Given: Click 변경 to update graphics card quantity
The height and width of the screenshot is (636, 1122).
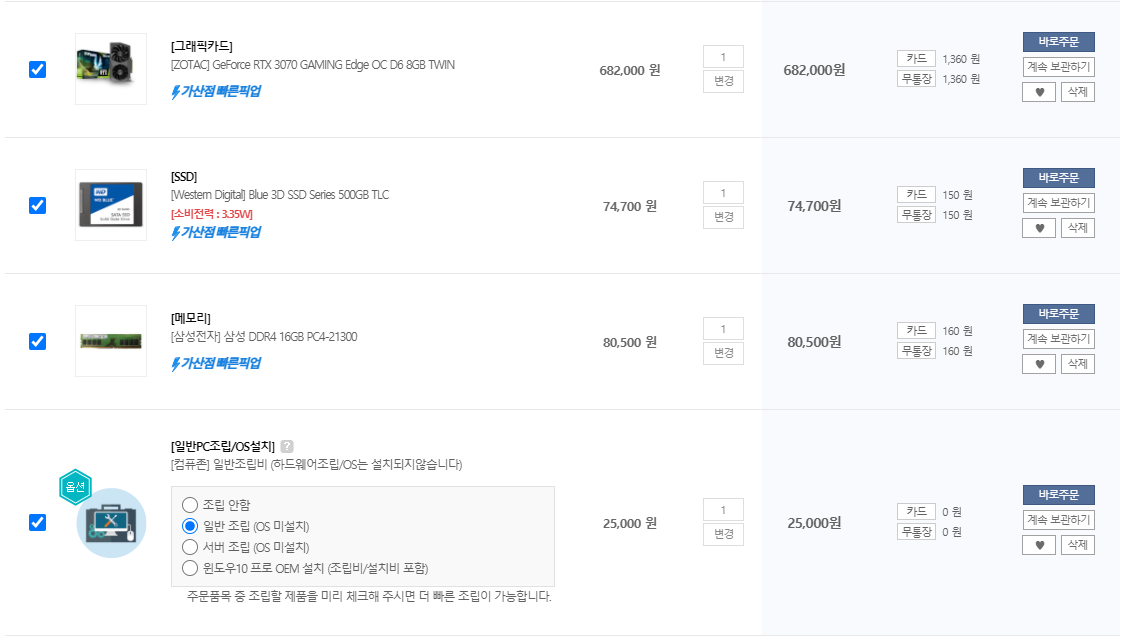Looking at the screenshot, I should click(x=723, y=81).
